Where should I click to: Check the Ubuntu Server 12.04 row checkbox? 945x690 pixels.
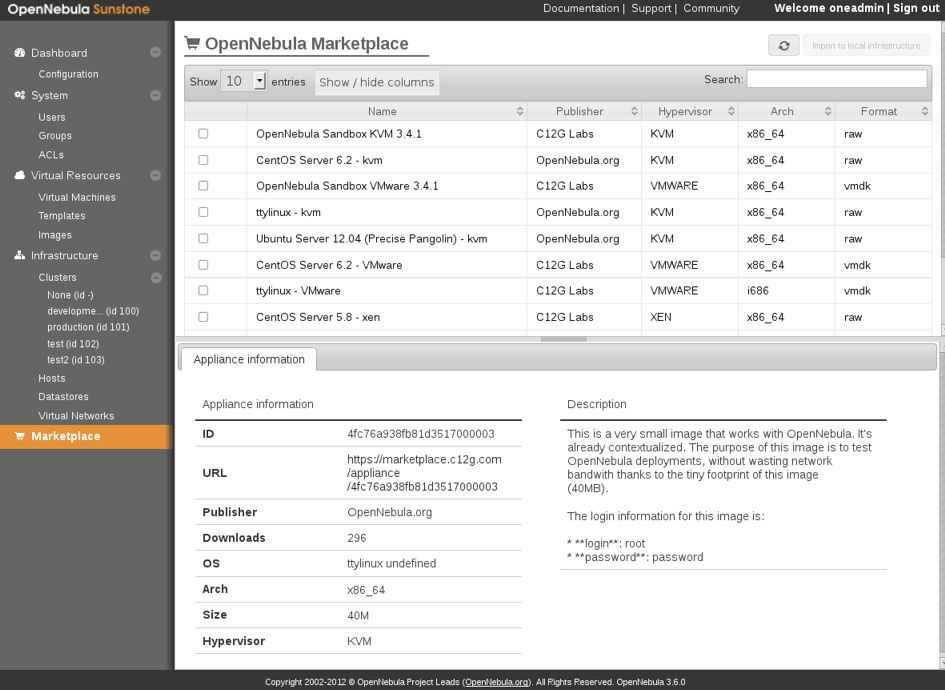[203, 238]
